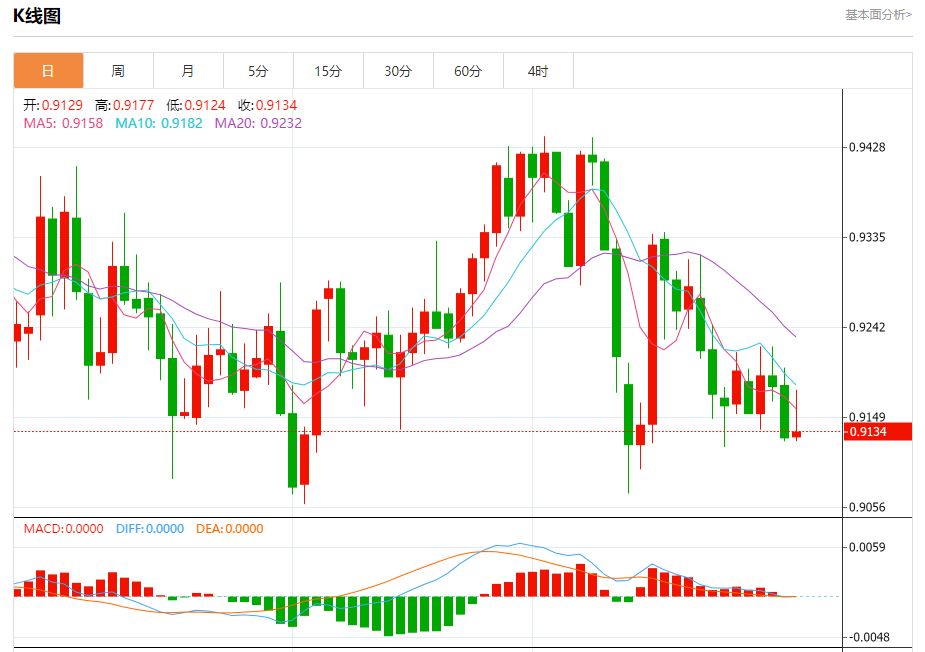Image resolution: width=925 pixels, height=652 pixels.
Task: Click the DEA:0.0000 label
Action: coord(229,529)
